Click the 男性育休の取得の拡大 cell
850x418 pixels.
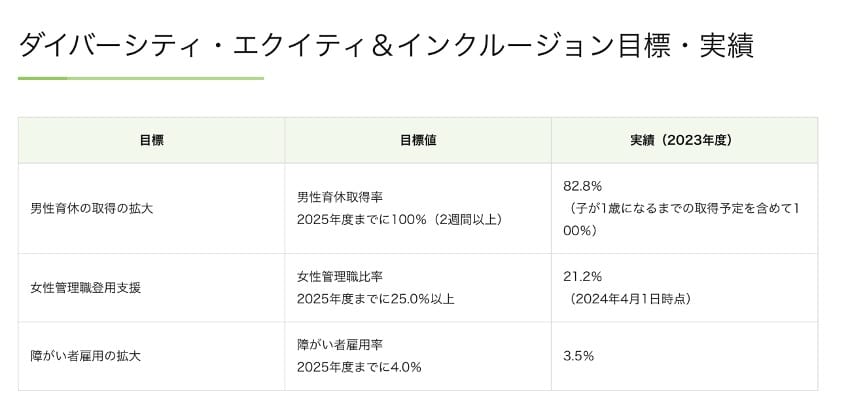(92, 209)
